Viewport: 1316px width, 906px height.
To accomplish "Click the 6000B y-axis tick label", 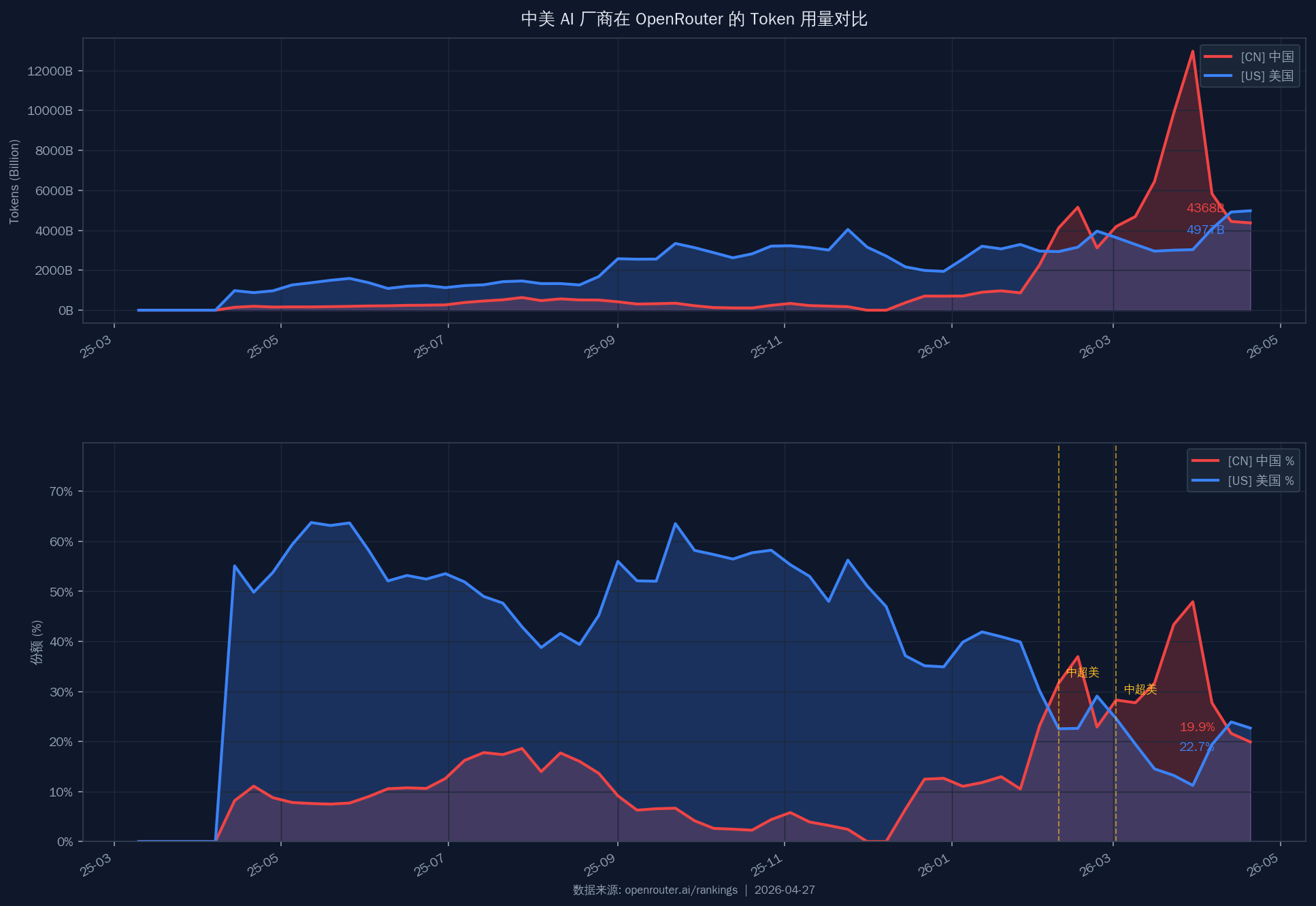I will [53, 191].
